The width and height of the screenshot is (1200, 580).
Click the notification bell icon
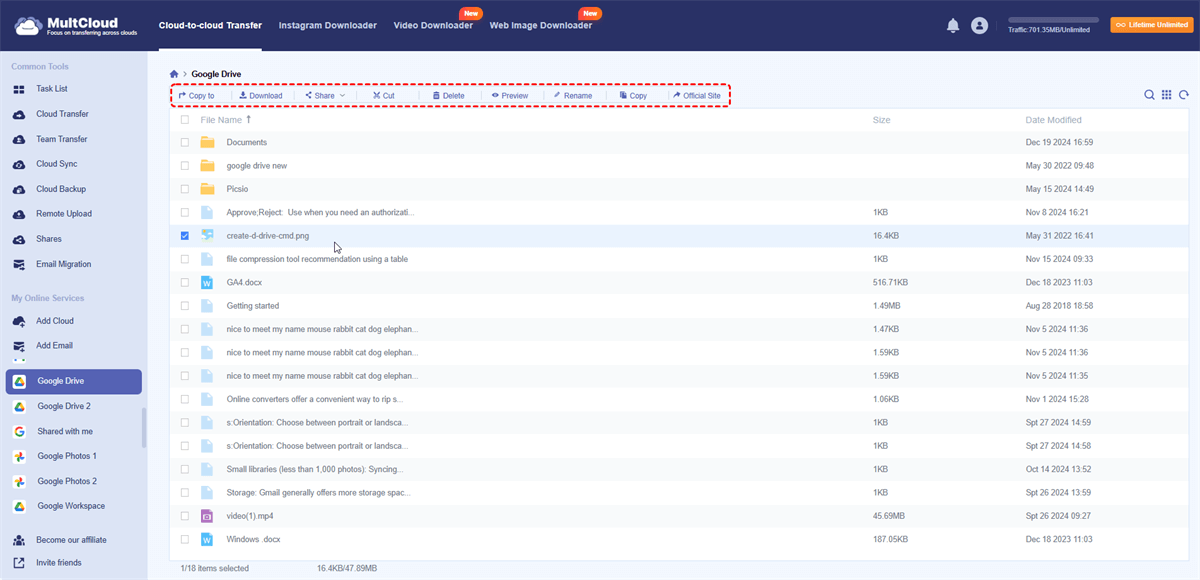click(x=953, y=26)
